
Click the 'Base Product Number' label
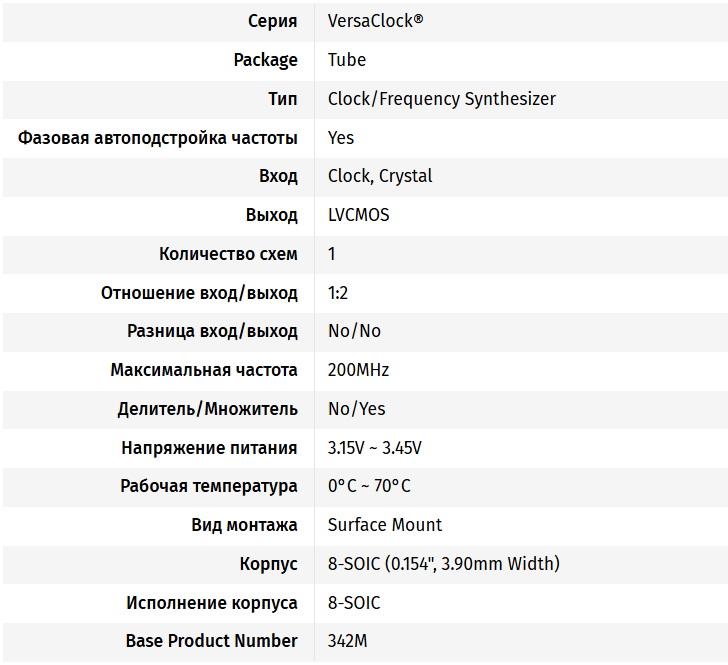coord(211,641)
